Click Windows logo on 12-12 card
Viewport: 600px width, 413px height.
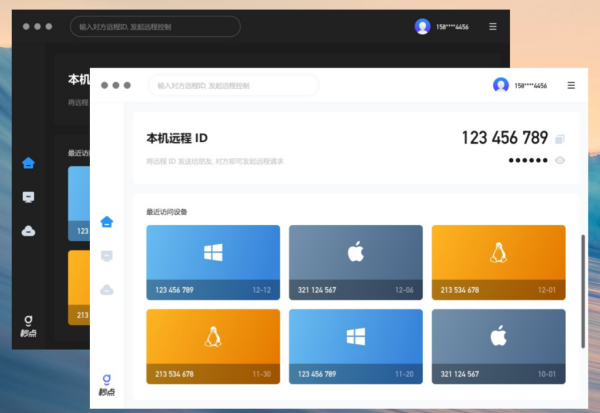213,253
